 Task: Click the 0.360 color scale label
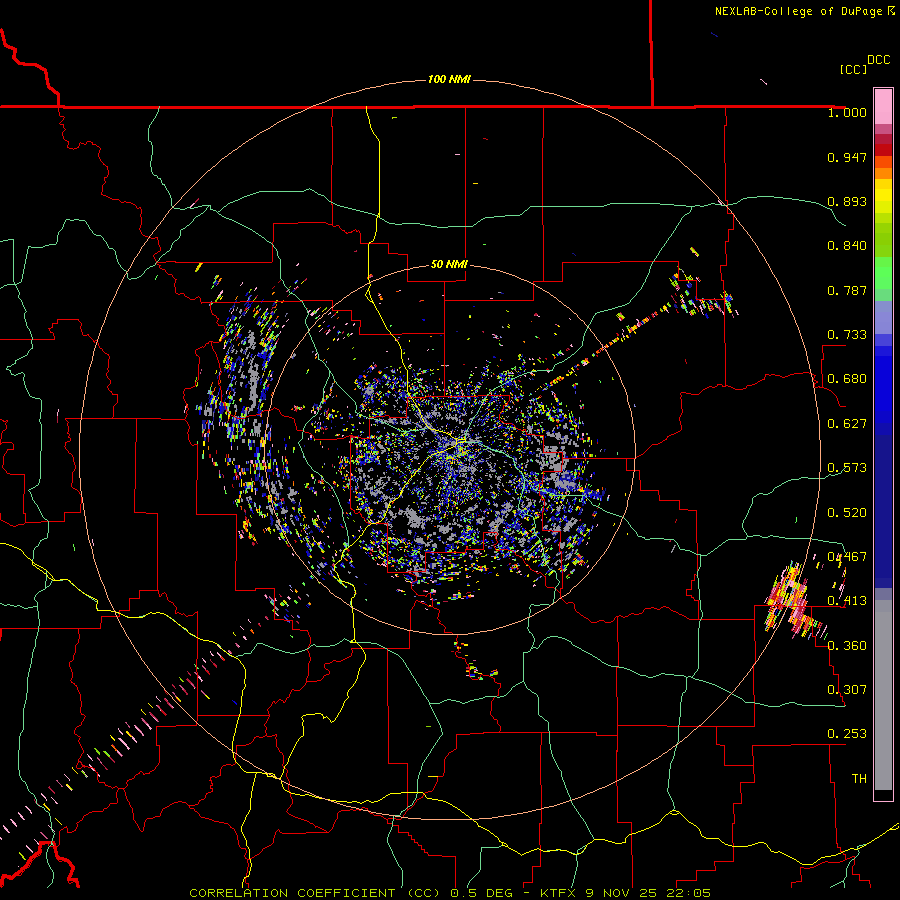tap(847, 646)
